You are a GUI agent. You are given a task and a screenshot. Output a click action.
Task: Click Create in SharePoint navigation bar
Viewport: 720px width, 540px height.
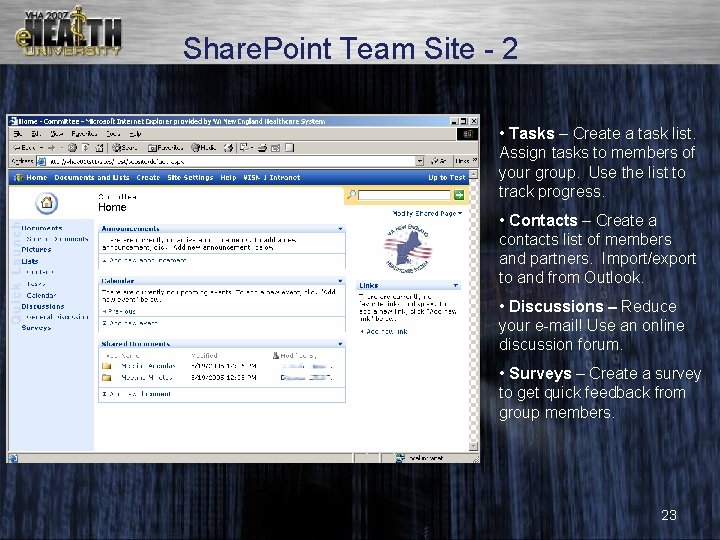[x=148, y=178]
